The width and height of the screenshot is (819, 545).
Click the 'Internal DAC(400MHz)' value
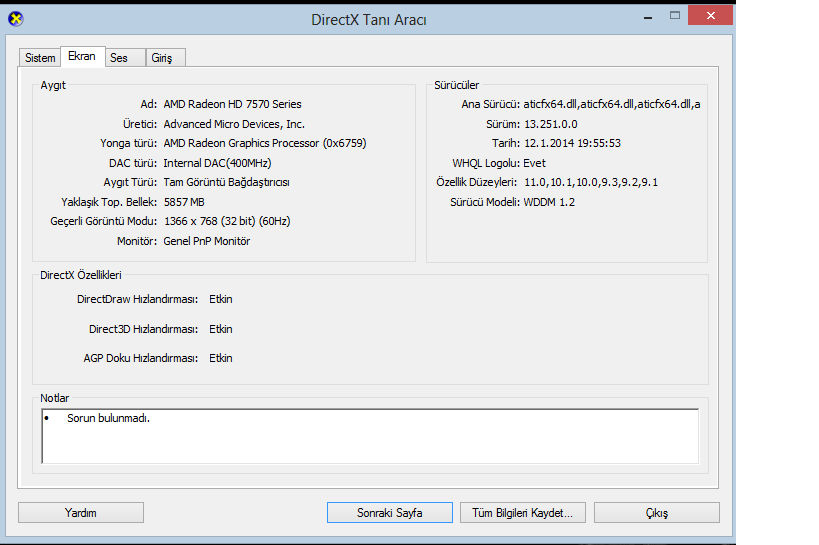(217, 163)
